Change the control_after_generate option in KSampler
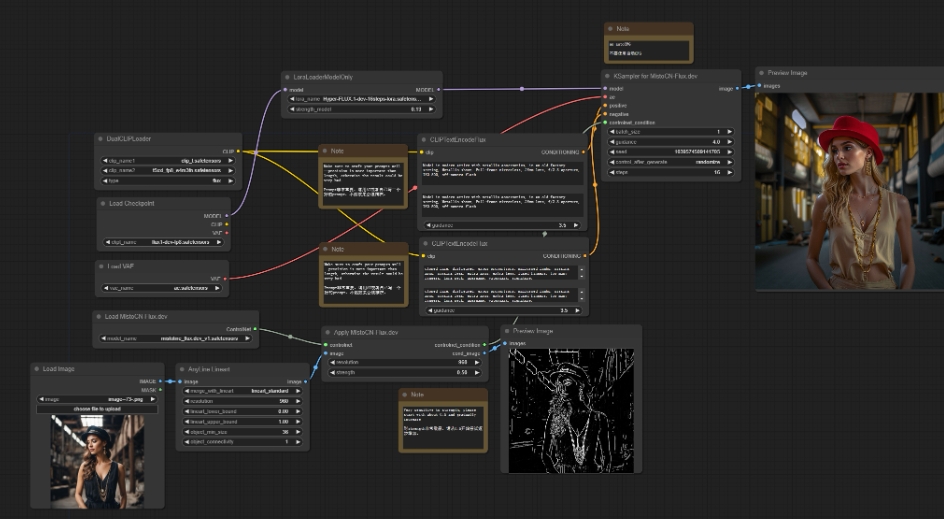 (x=670, y=162)
